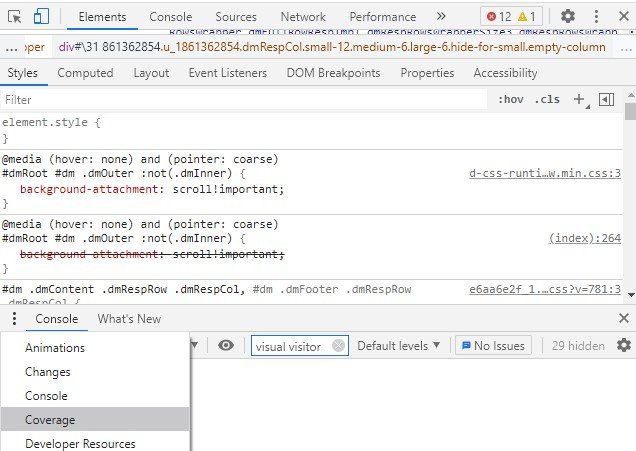Switch to the Layout tab
Viewport: 636px width, 451px height.
pyautogui.click(x=151, y=73)
